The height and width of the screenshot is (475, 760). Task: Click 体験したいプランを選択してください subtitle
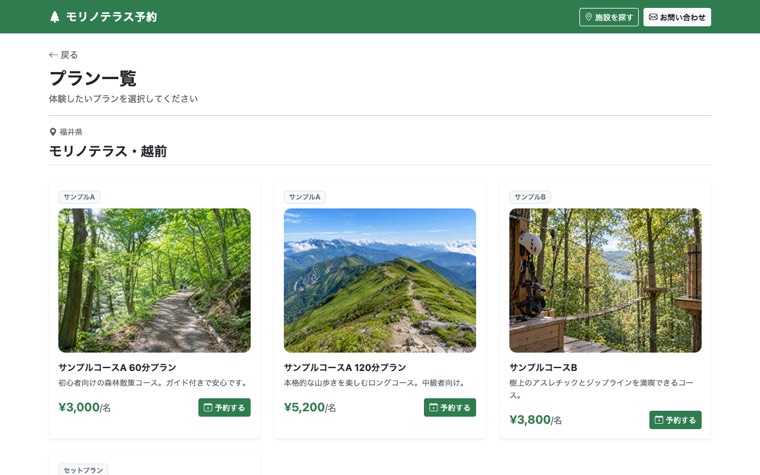[x=123, y=99]
